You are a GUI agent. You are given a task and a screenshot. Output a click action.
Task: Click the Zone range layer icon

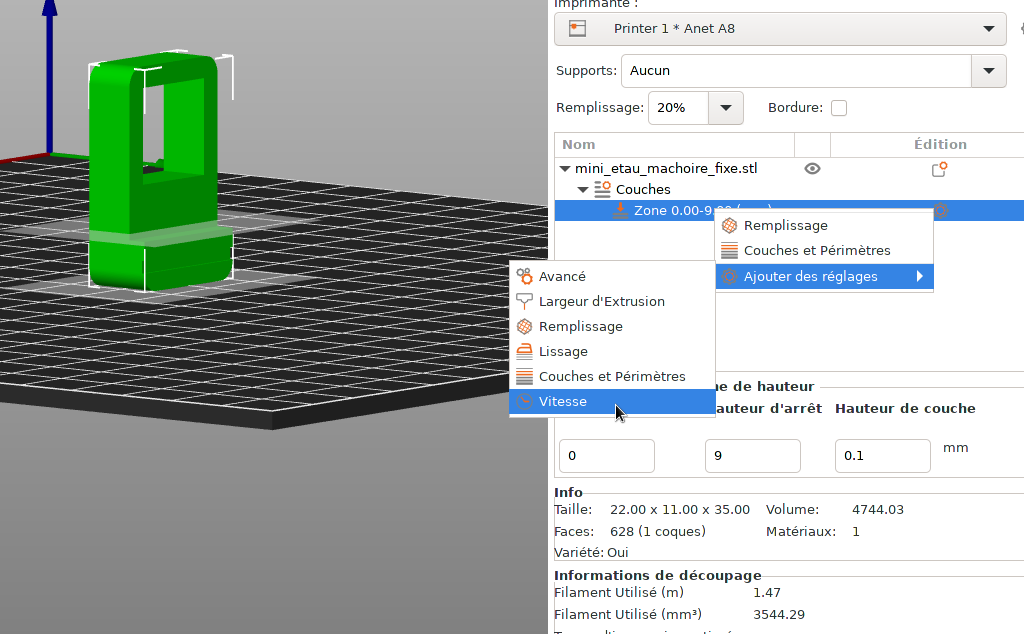pos(620,210)
